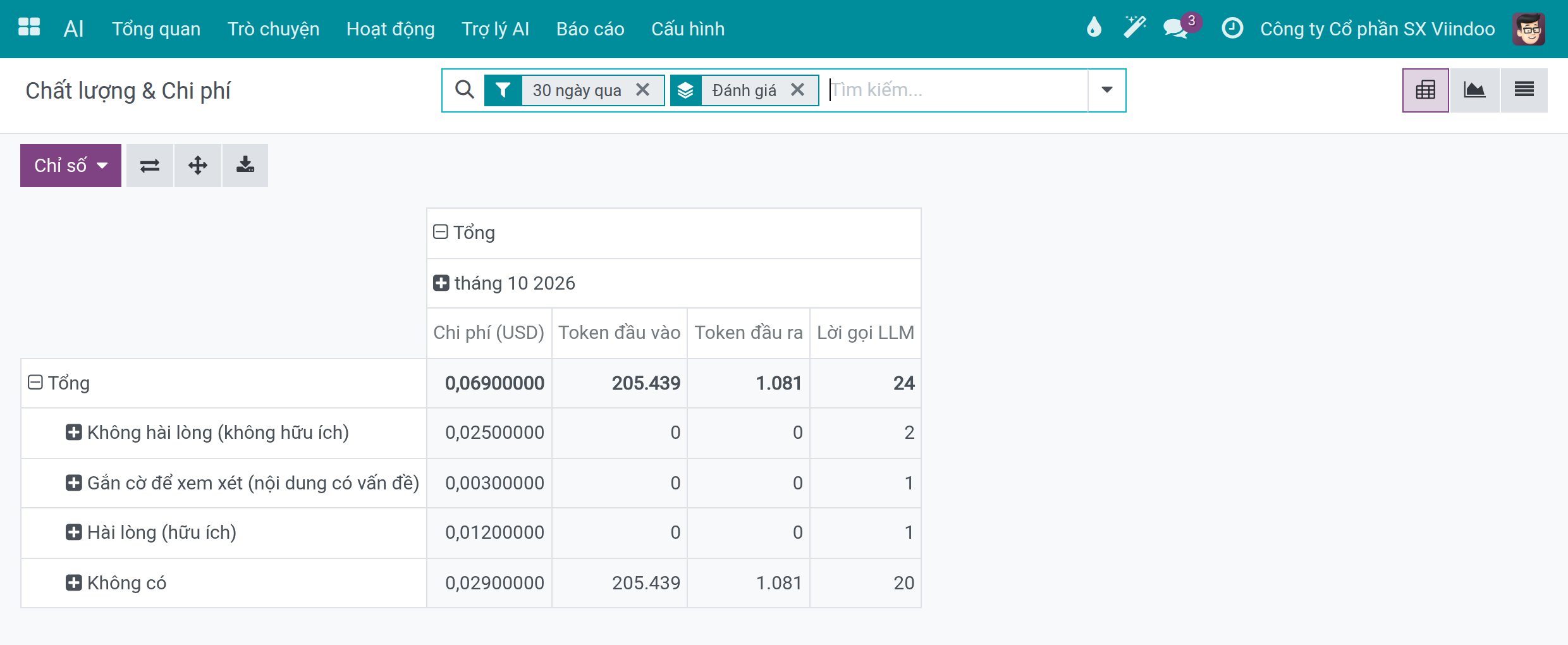This screenshot has height=645, width=1568.
Task: Switch to graph chart view
Action: [1474, 90]
